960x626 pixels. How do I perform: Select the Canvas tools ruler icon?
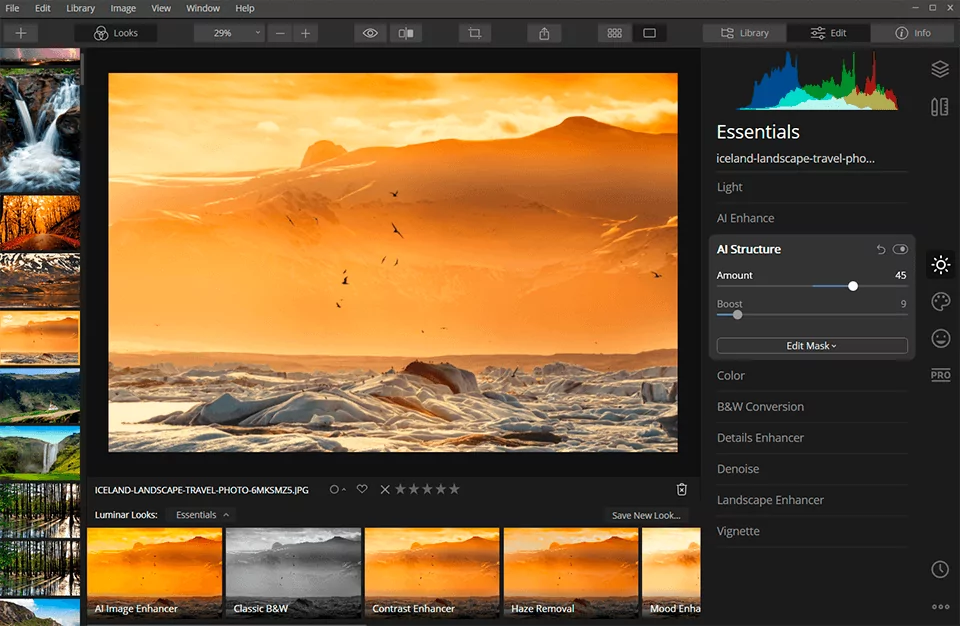click(939, 107)
